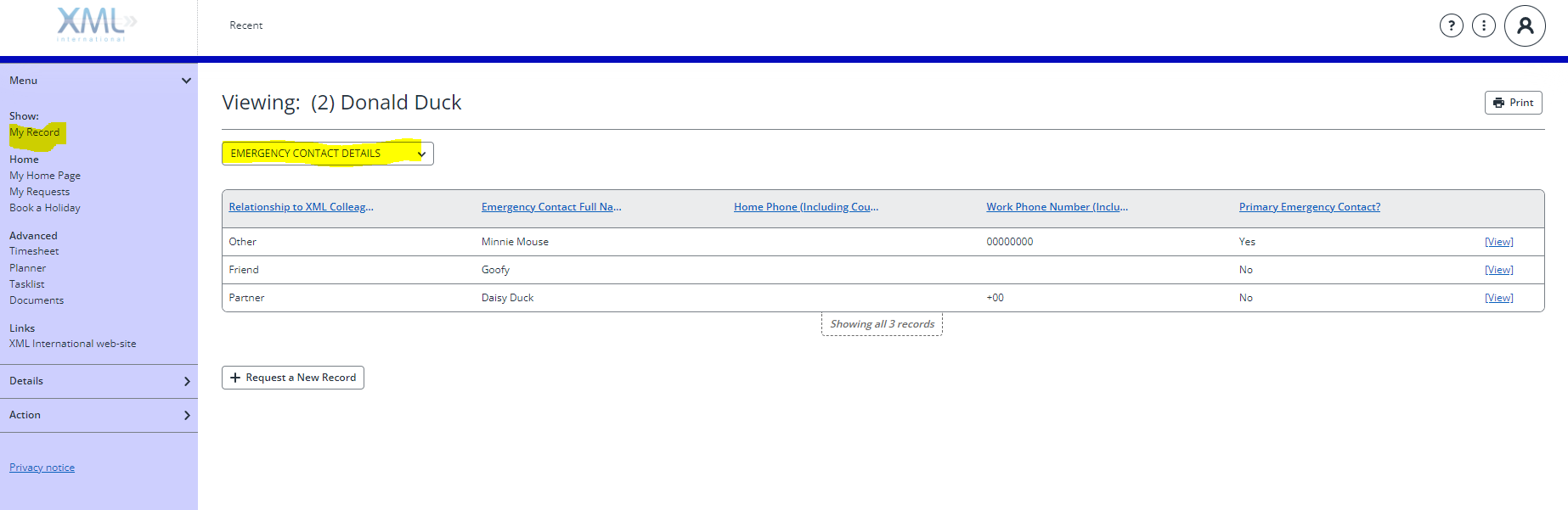Viewport: 1568px width, 510px height.
Task: Click the Viewing: (2) Donald Duck heading
Action: (341, 103)
